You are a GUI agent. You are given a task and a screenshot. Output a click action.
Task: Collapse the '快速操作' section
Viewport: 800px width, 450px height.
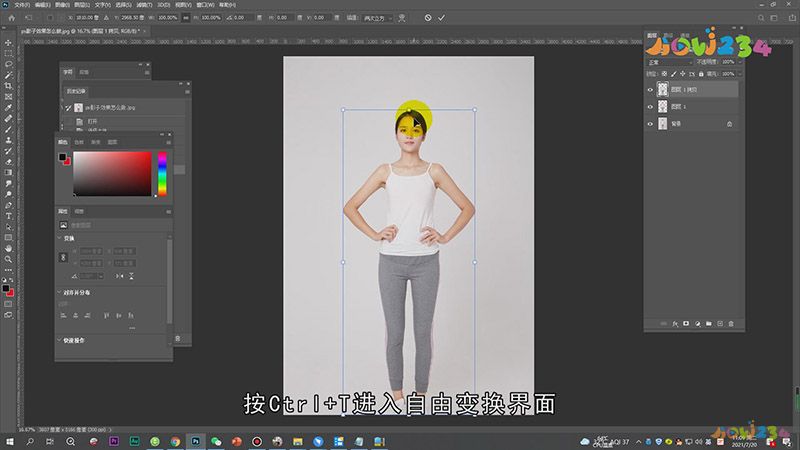[59, 340]
